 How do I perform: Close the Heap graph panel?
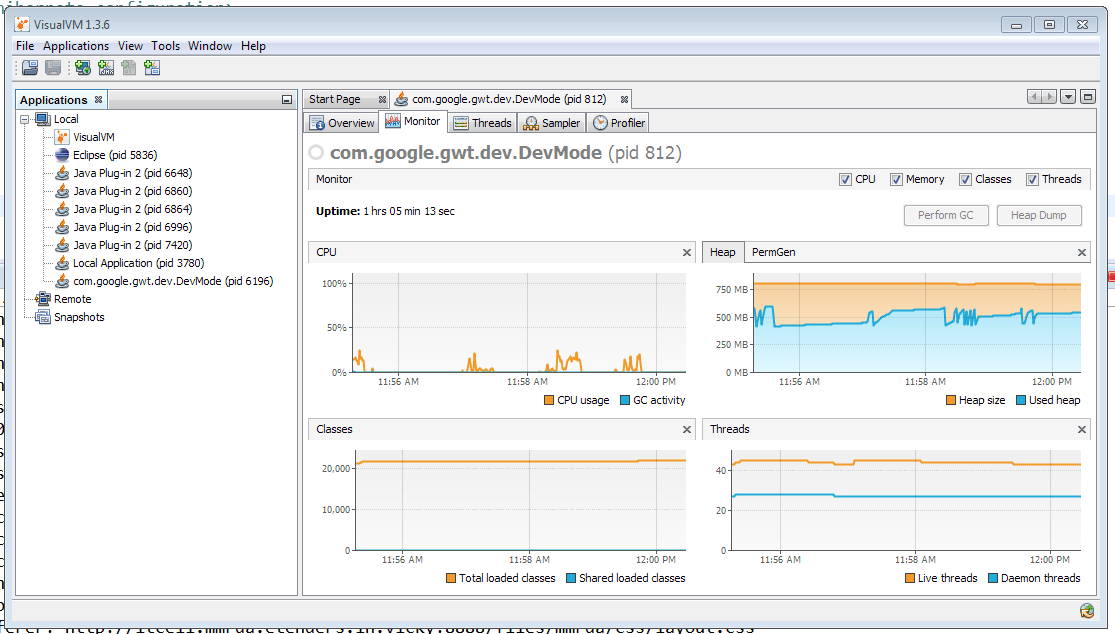click(x=1082, y=252)
